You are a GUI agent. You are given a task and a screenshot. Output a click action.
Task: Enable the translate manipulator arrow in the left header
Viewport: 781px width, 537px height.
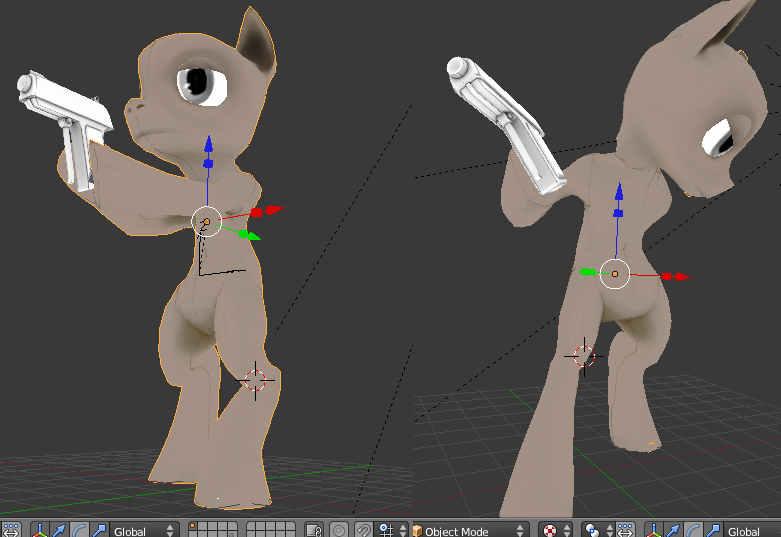pos(59,530)
